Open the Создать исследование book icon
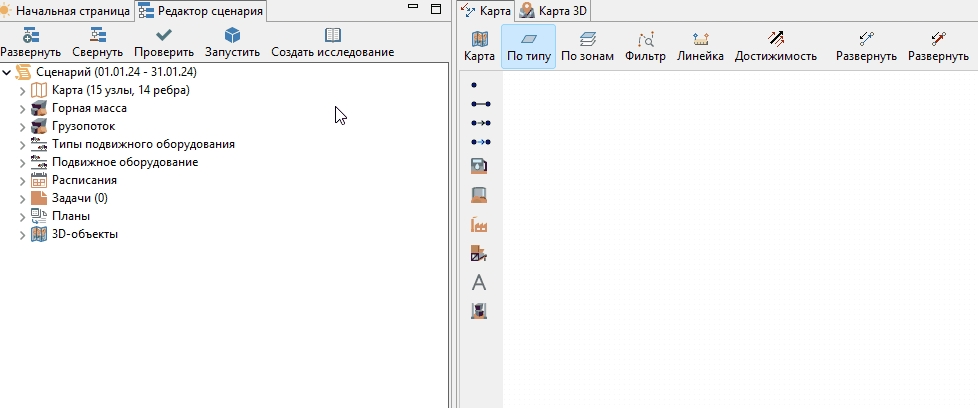Viewport: 978px width, 408px height. pos(333,35)
